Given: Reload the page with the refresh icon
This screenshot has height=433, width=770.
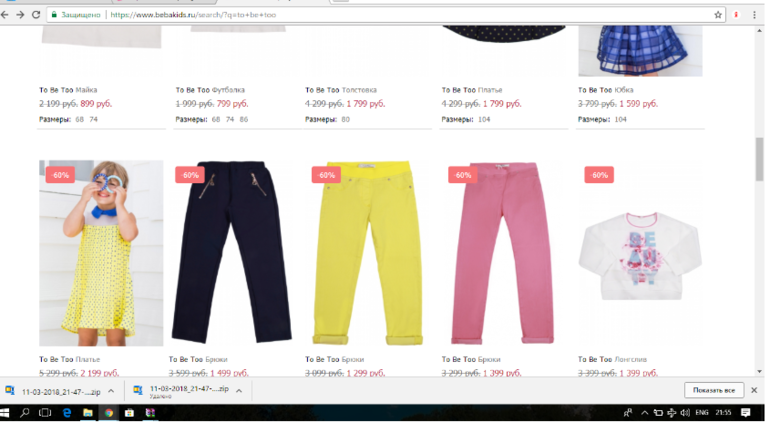Looking at the screenshot, I should click(36, 15).
